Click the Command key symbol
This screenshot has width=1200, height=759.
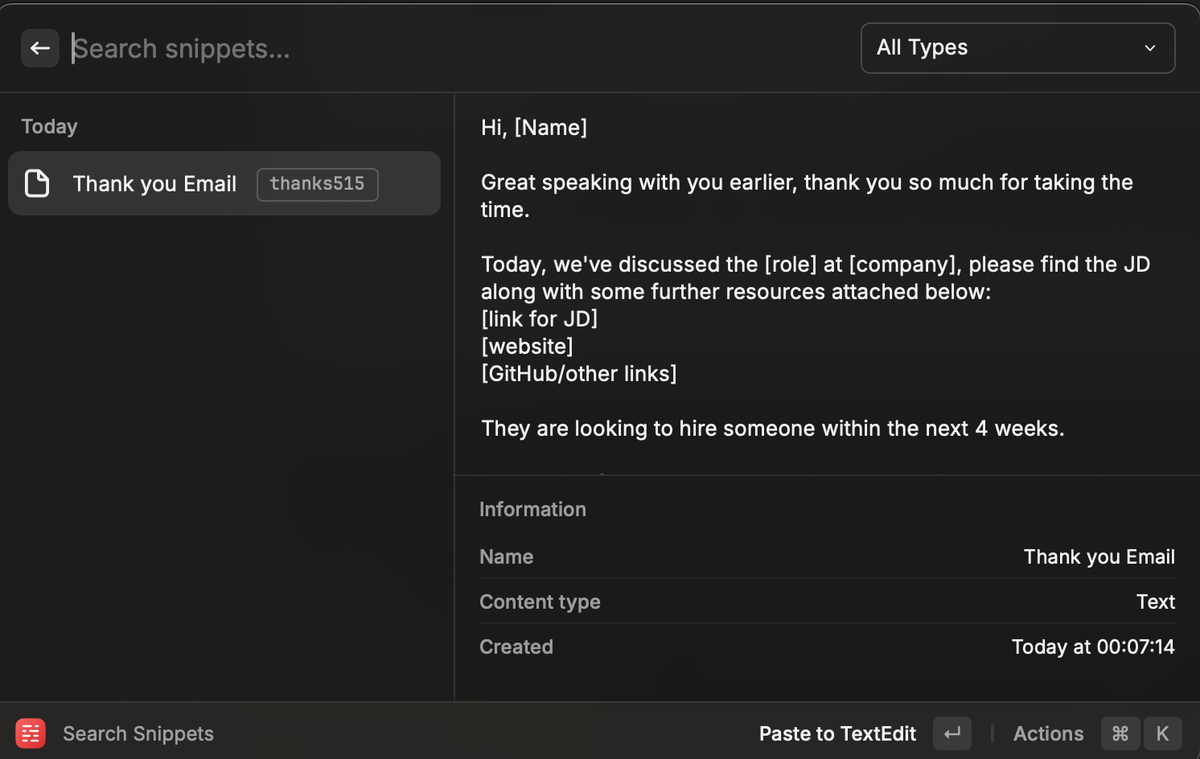coord(1120,733)
